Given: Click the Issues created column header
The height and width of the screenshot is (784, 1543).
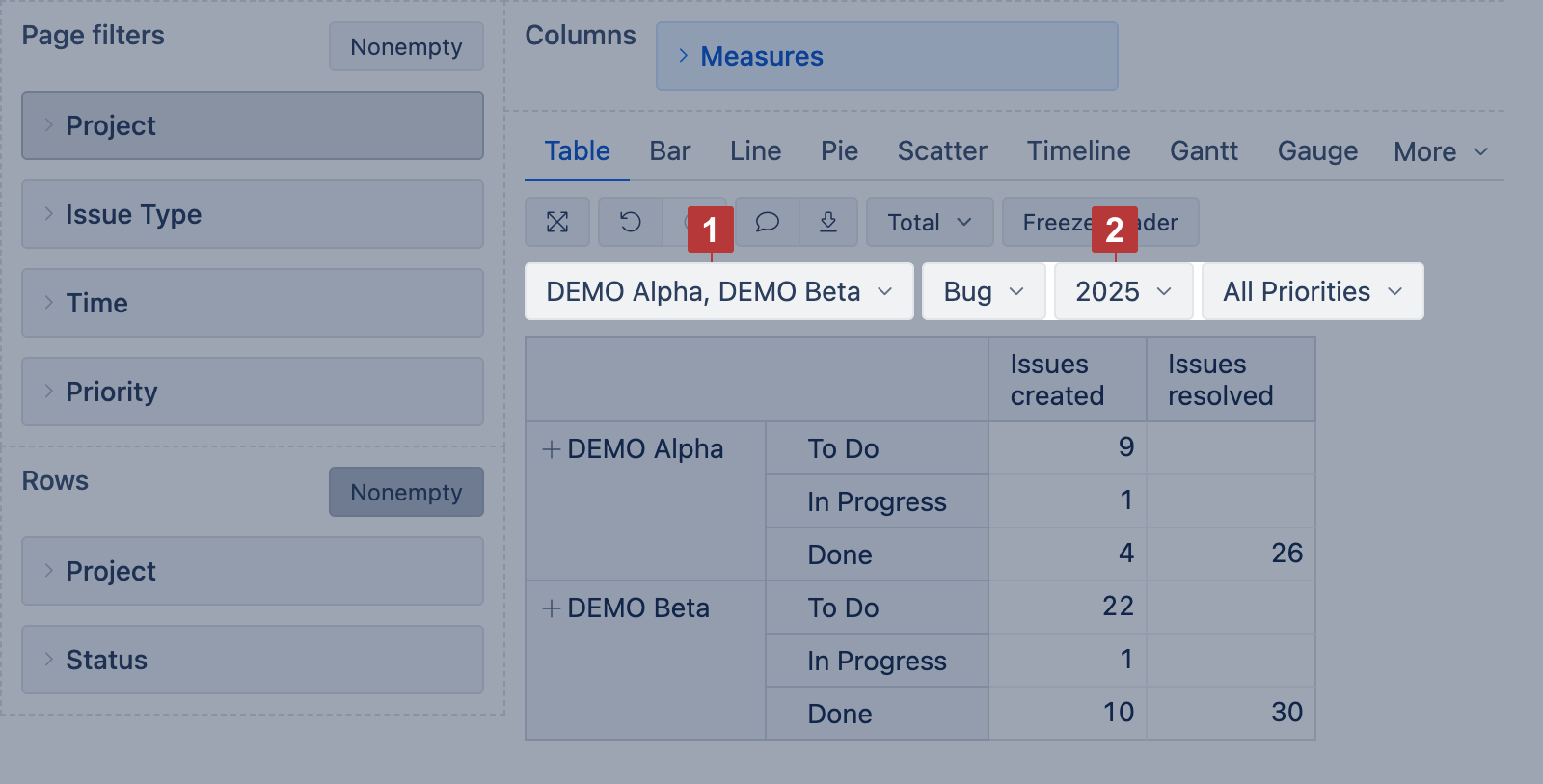Looking at the screenshot, I should (1057, 380).
